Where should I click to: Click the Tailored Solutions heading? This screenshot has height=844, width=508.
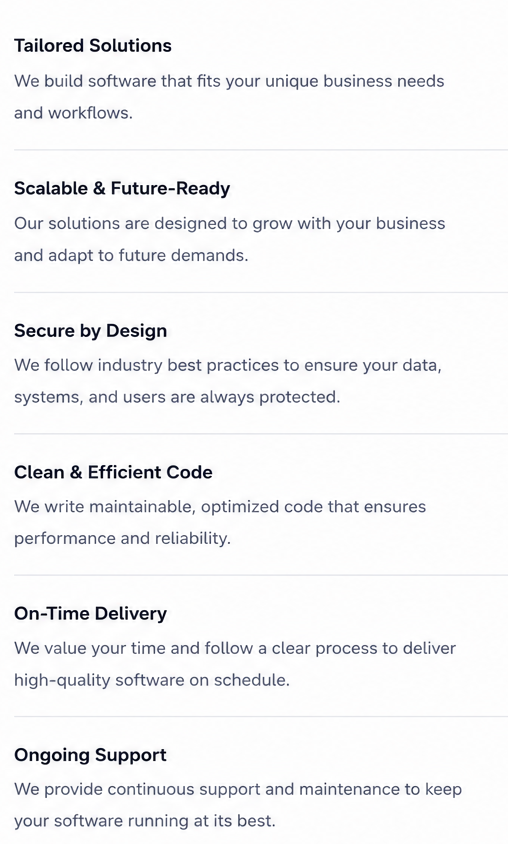point(93,46)
